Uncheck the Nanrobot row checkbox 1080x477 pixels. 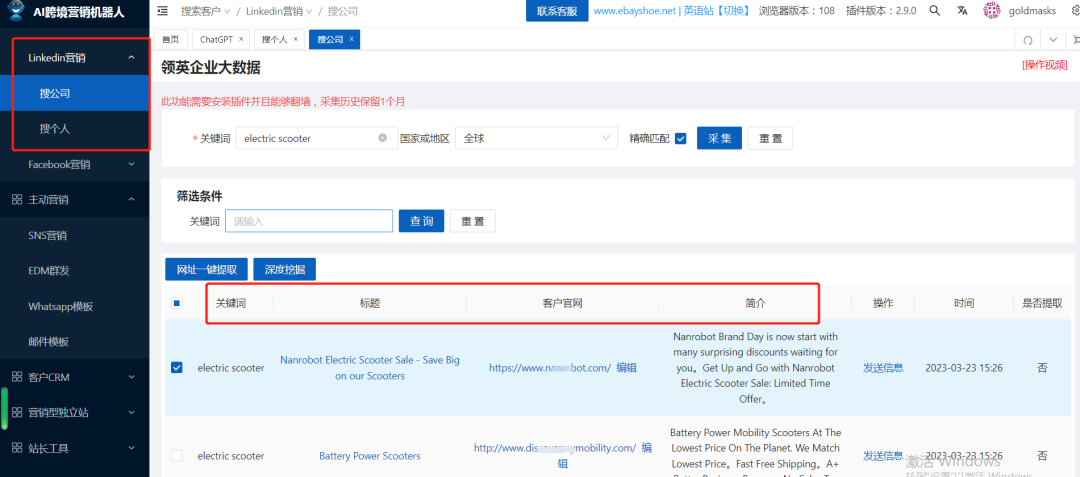coord(177,368)
